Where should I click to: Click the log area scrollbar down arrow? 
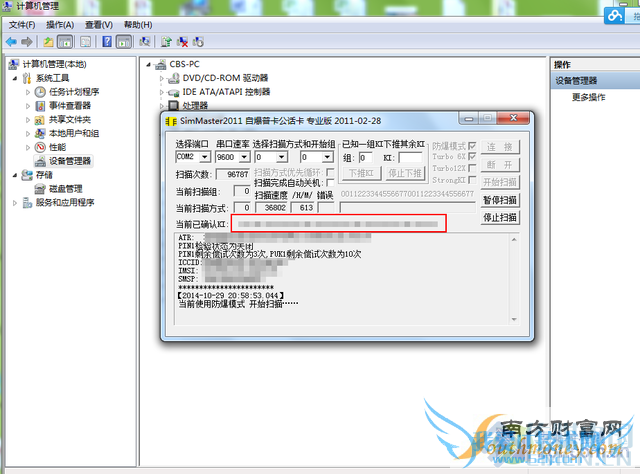click(x=514, y=319)
